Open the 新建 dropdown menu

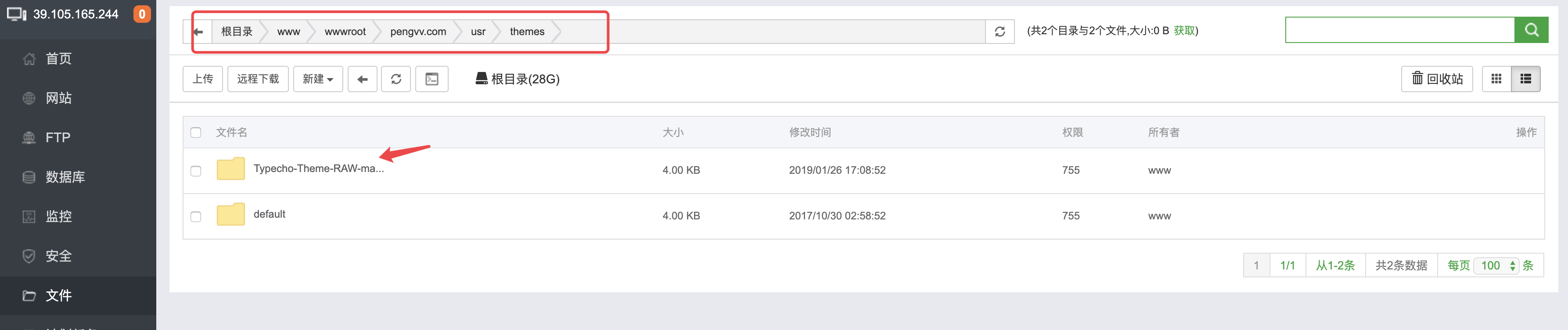(317, 79)
